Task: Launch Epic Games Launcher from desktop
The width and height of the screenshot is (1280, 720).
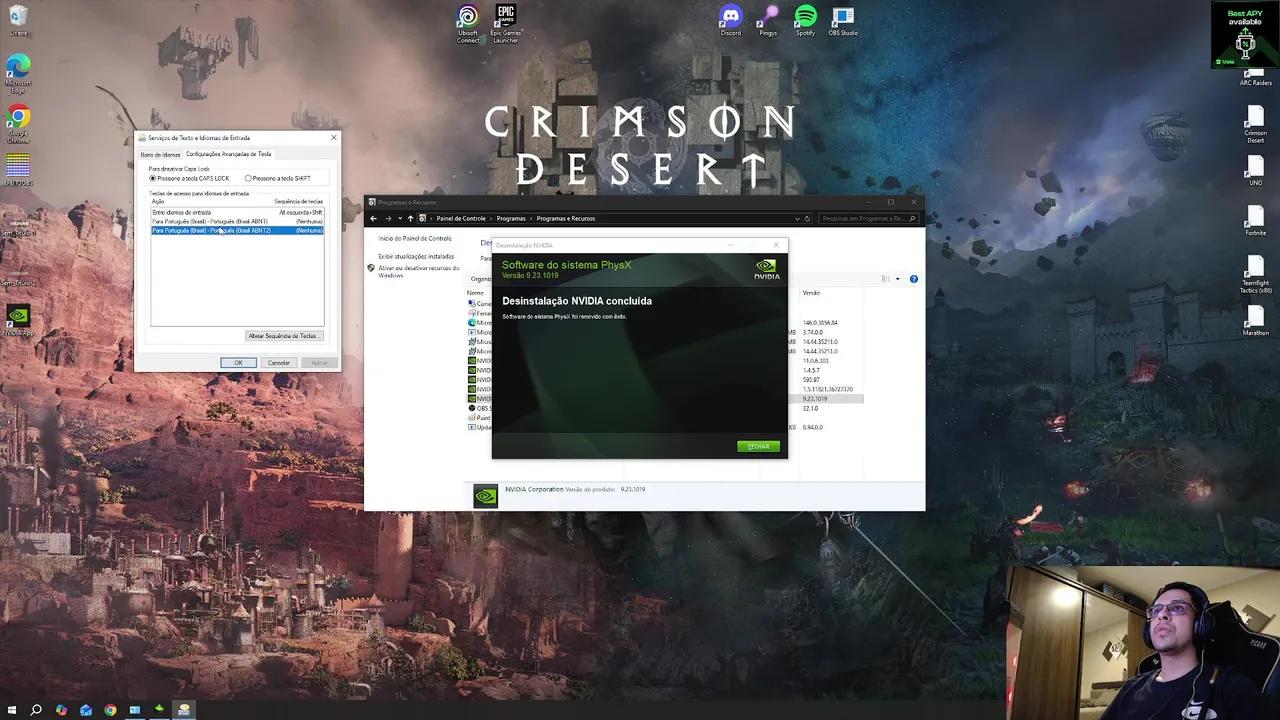Action: (506, 24)
